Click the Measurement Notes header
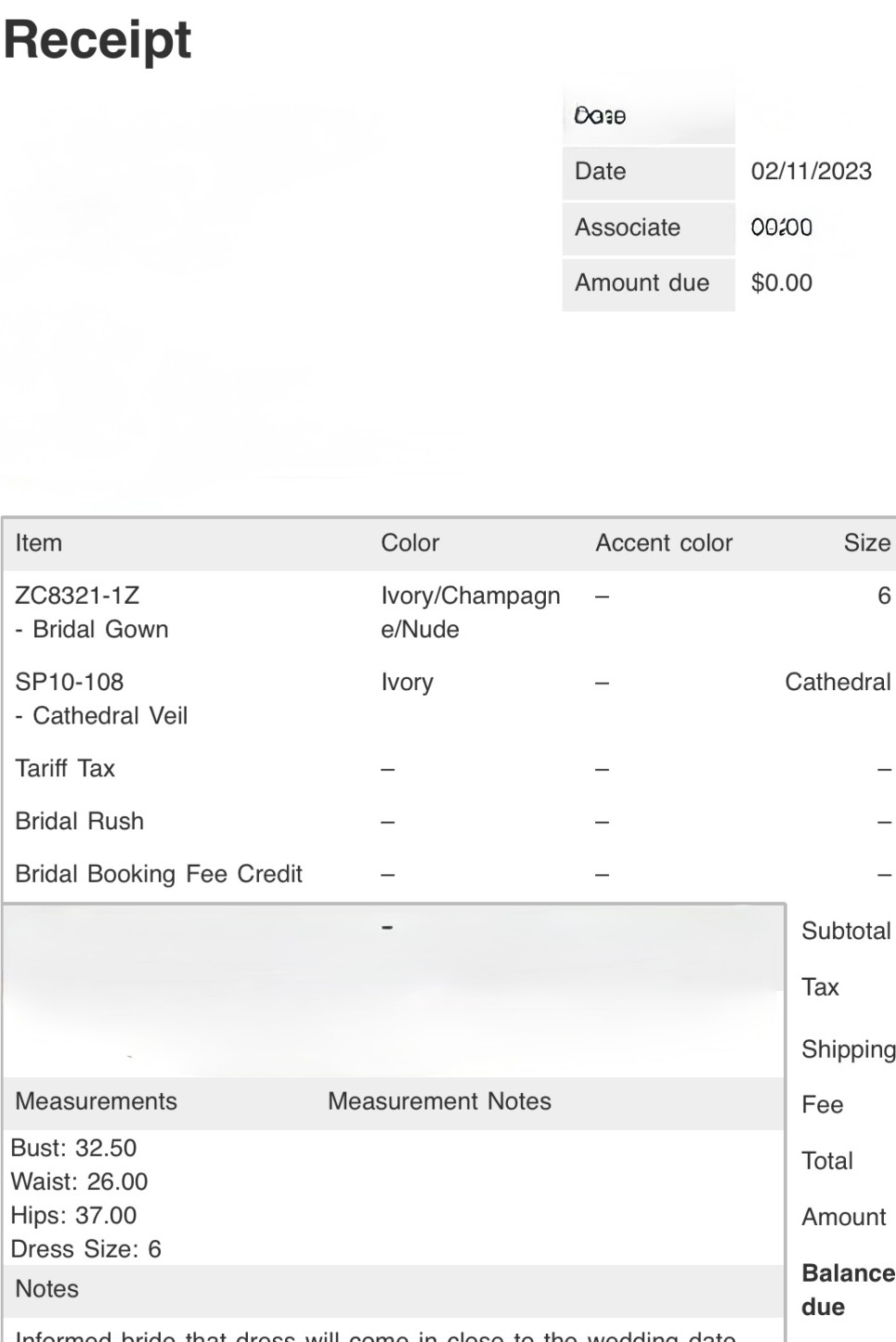 coord(439,1101)
